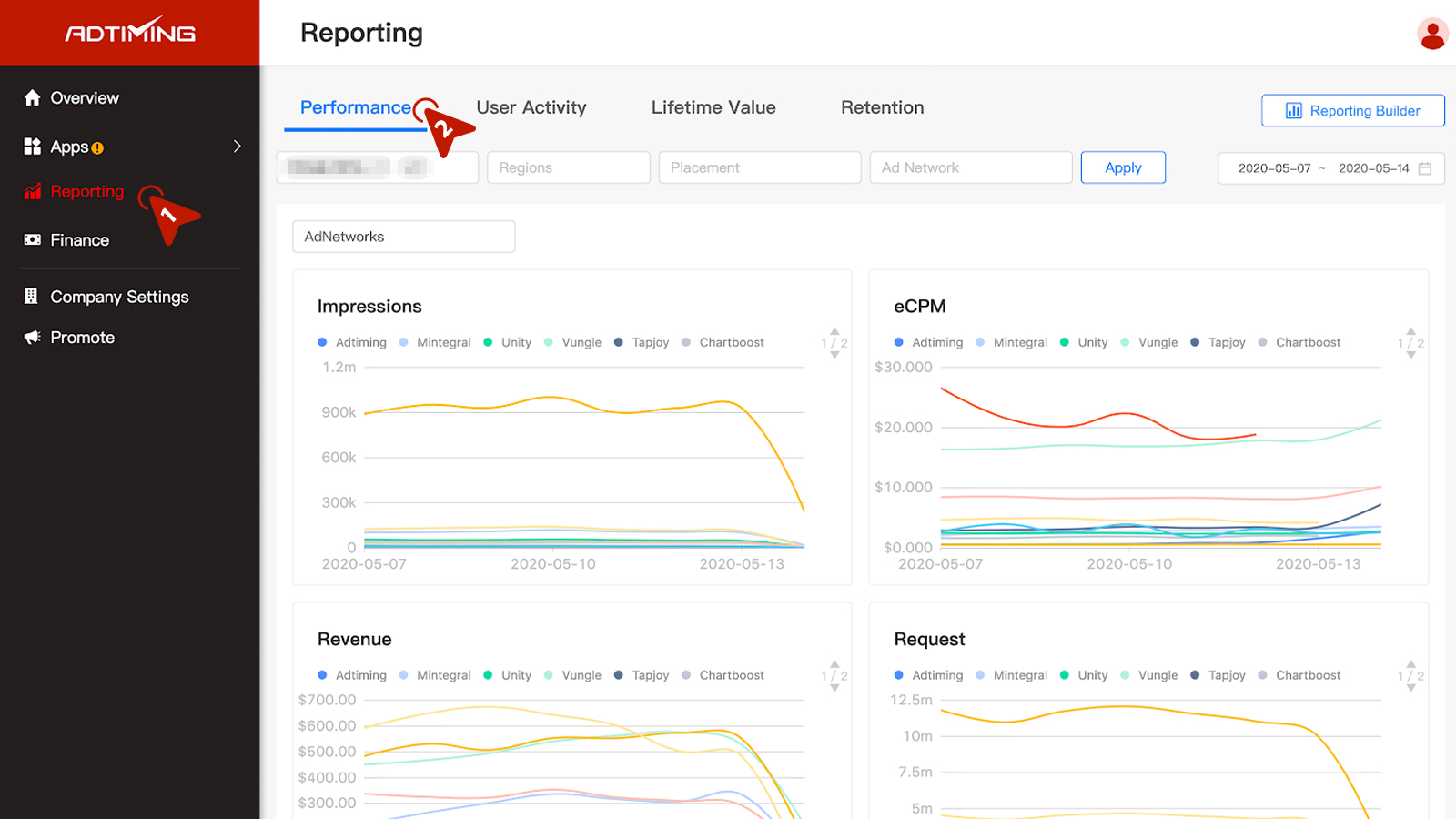The height and width of the screenshot is (819, 1456).
Task: Open the Regions filter dropdown
Action: 569,167
